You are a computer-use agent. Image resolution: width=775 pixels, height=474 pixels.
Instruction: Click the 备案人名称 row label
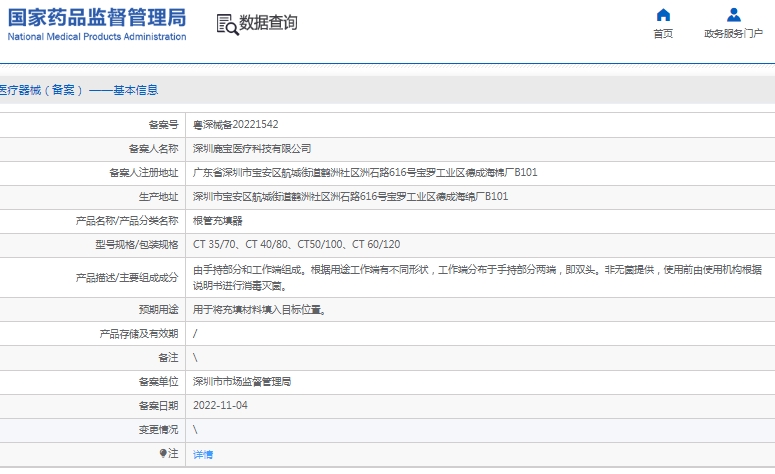pyautogui.click(x=154, y=149)
